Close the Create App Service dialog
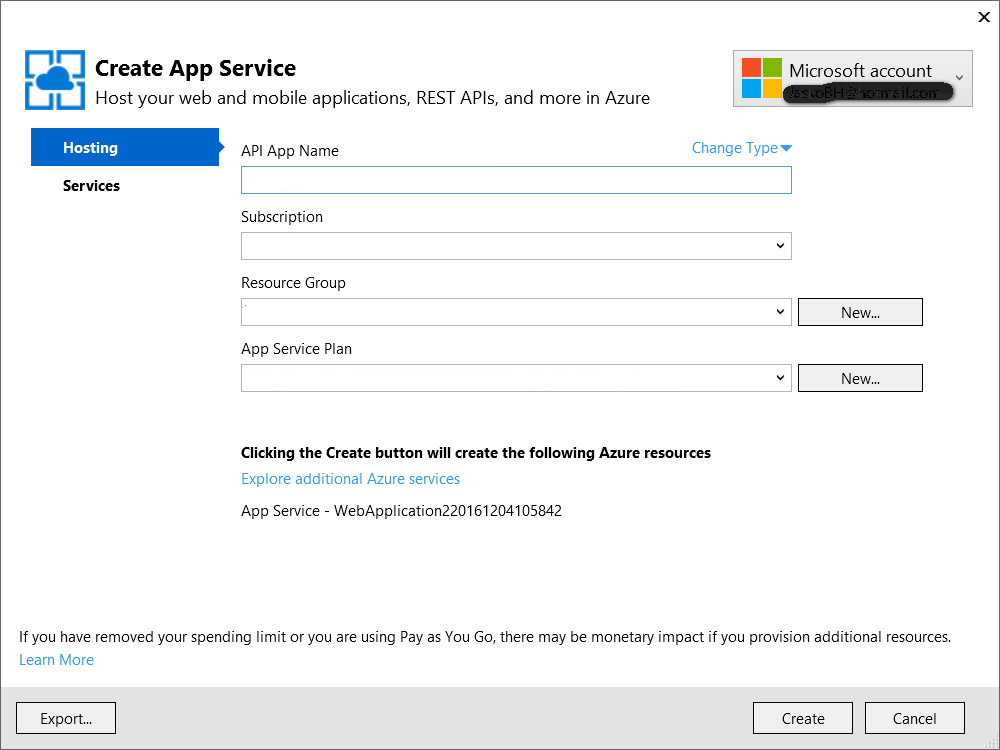Screen dimensions: 1000x750 984,17
